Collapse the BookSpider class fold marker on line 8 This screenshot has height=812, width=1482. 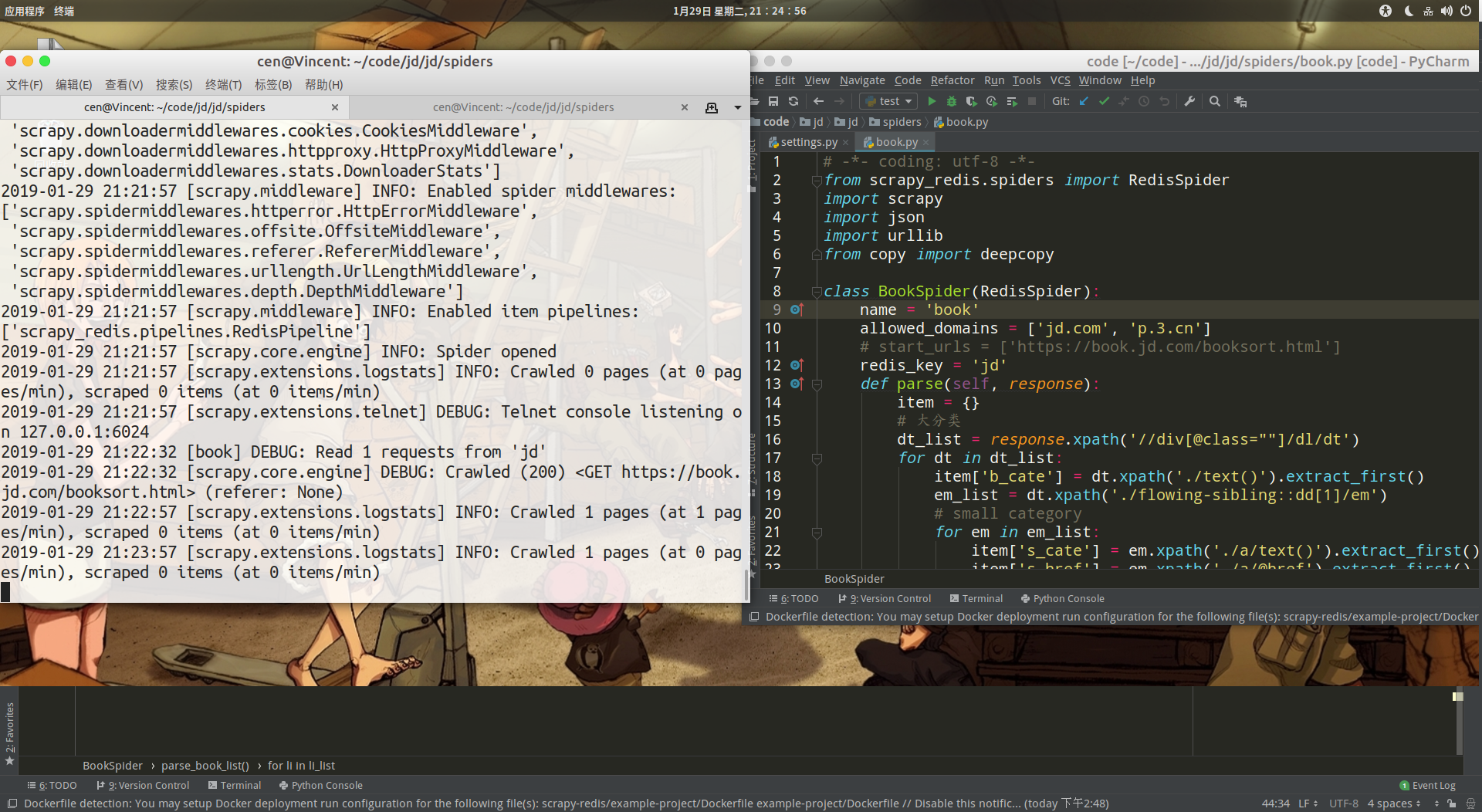pyautogui.click(x=817, y=292)
